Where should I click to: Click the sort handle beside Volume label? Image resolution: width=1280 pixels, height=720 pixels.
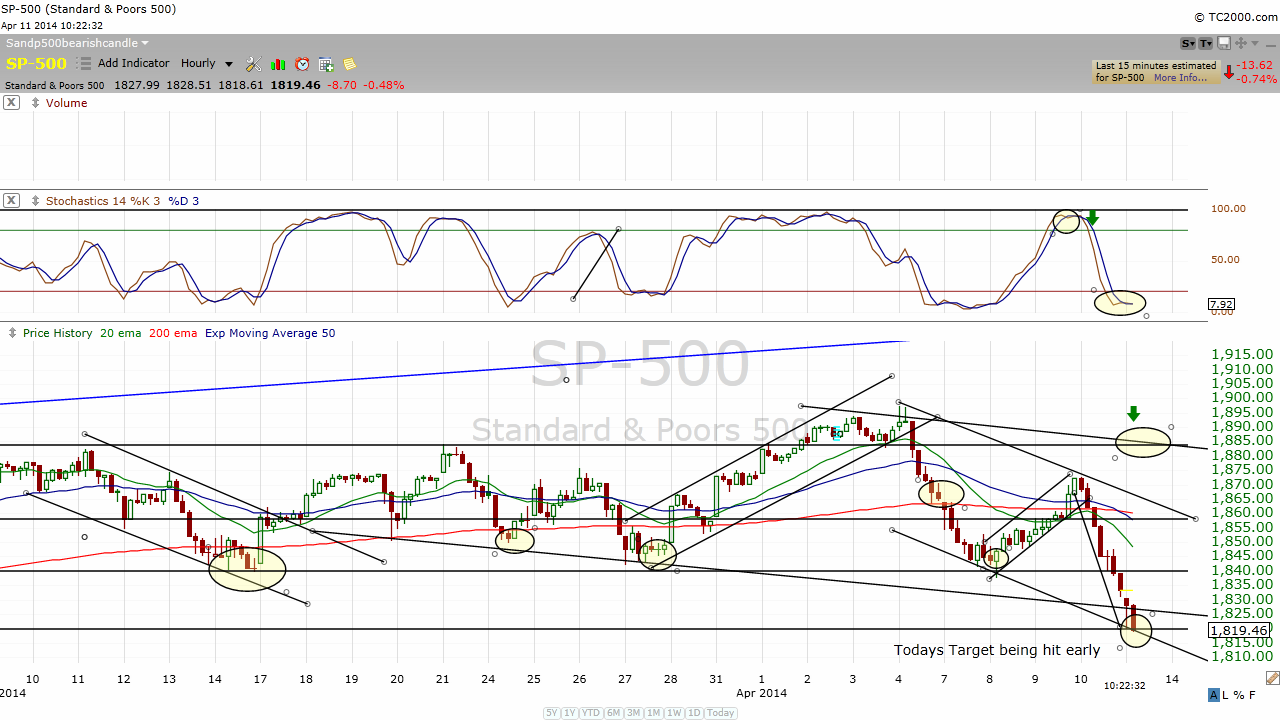[x=36, y=103]
